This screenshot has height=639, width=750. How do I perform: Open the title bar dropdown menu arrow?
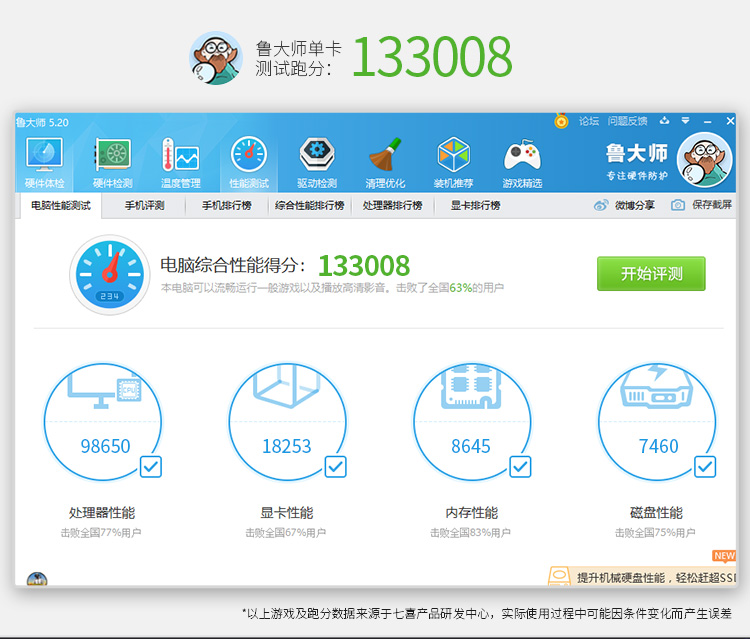[685, 121]
